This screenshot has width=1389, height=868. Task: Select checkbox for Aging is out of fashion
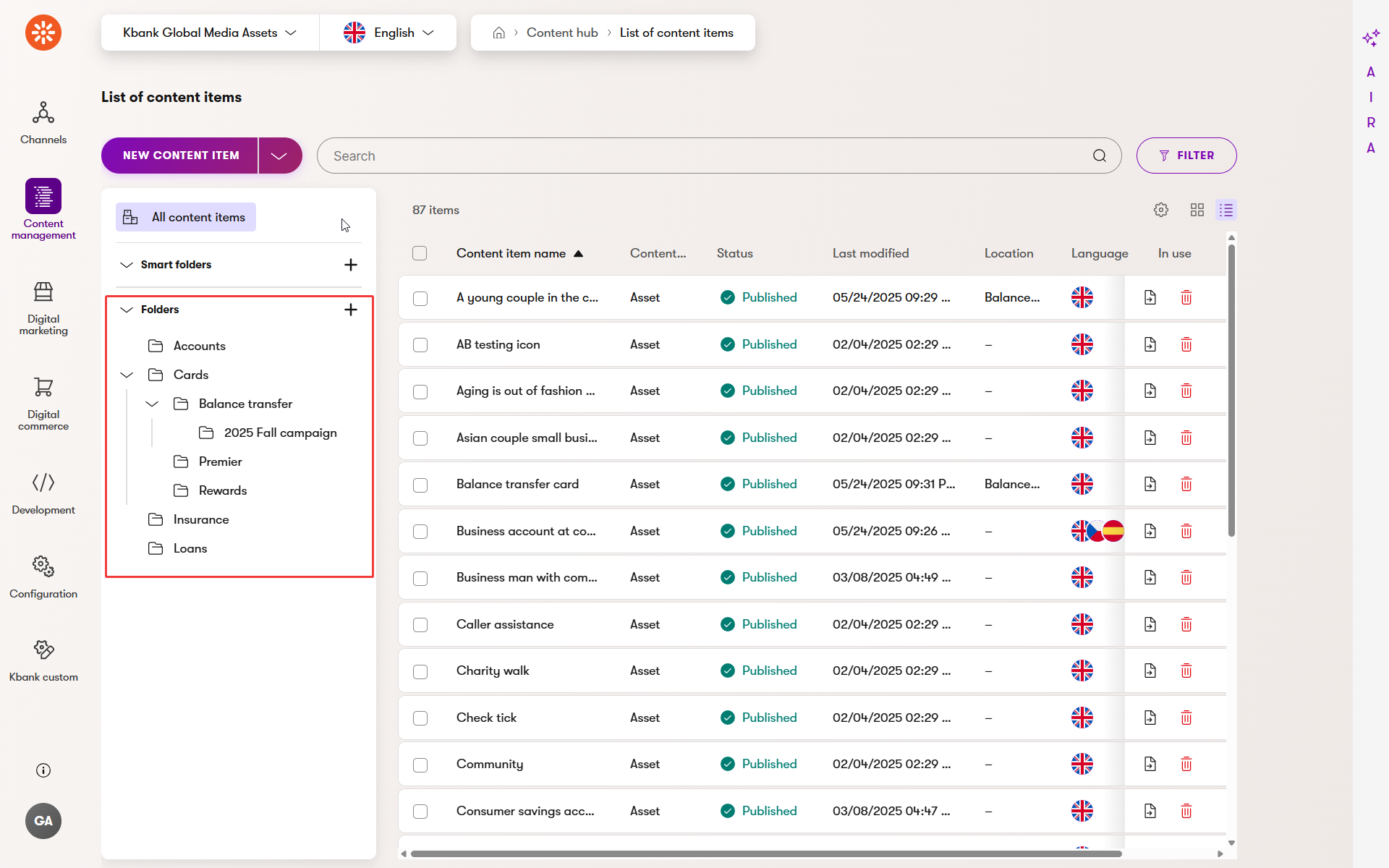pyautogui.click(x=420, y=391)
